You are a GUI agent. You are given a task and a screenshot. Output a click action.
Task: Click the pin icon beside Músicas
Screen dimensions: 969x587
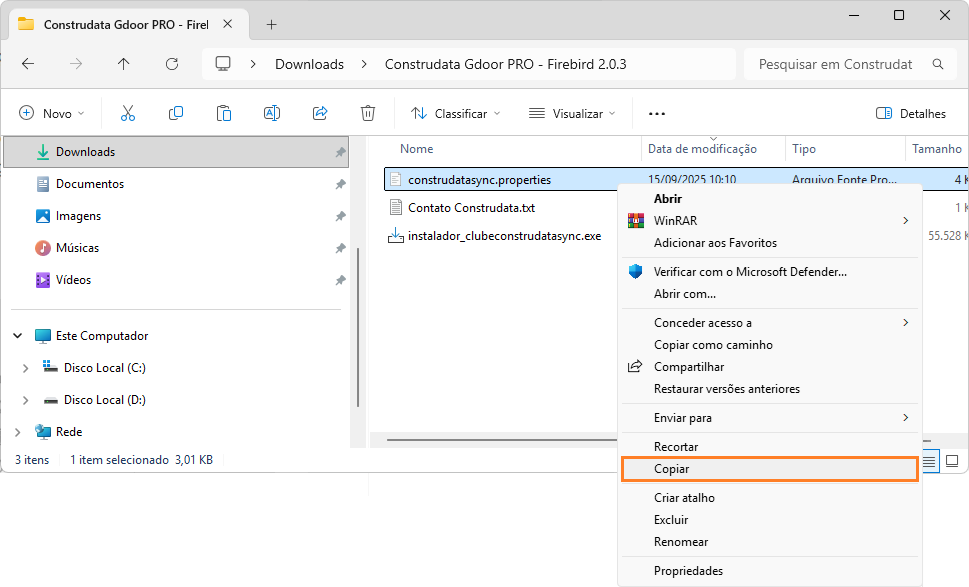tap(340, 248)
